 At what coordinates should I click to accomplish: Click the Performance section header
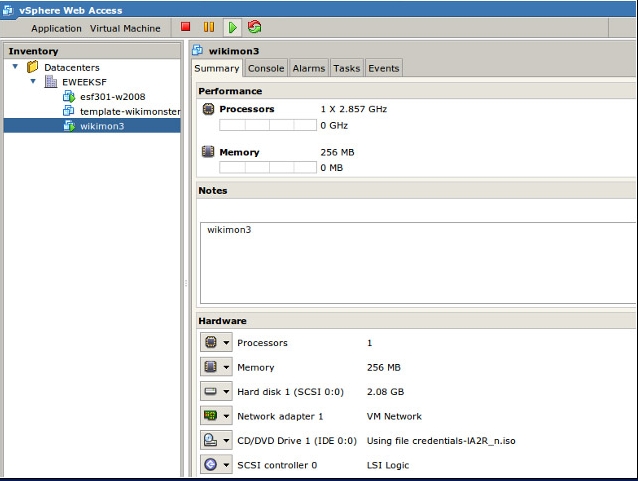click(x=416, y=91)
